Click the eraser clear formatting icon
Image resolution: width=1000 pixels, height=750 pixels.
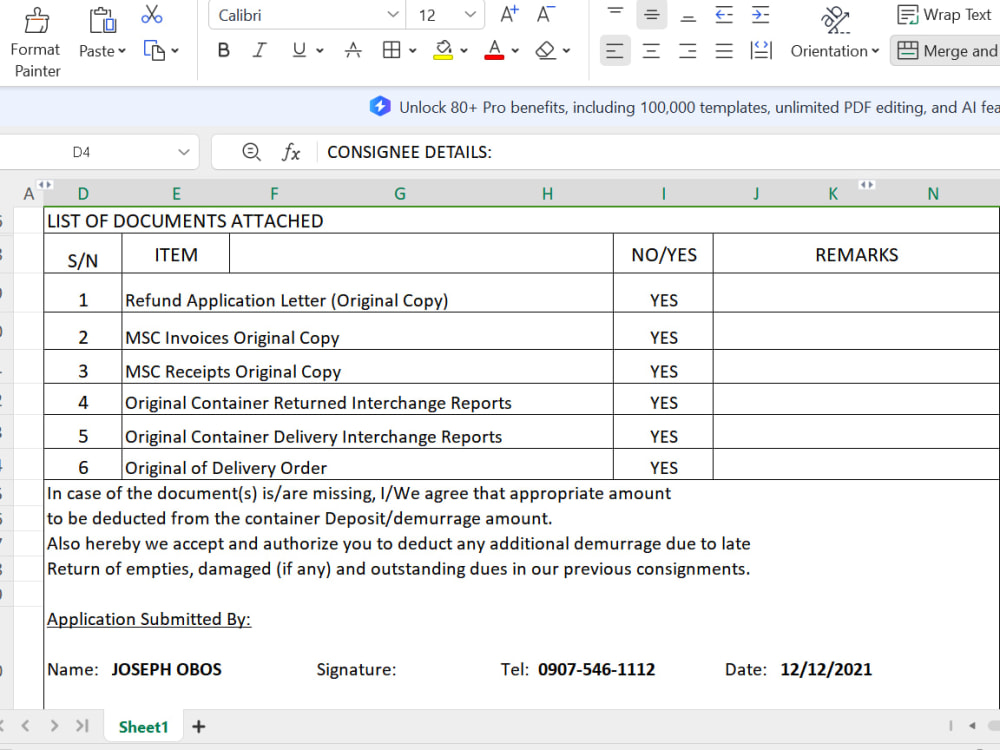(x=545, y=50)
